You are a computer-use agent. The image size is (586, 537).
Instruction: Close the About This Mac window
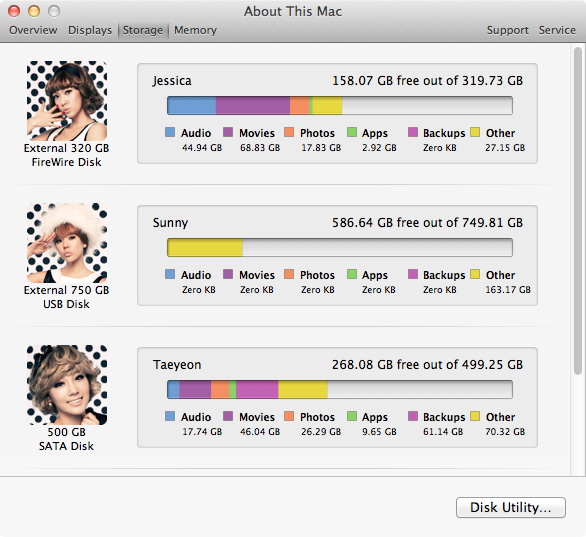pyautogui.click(x=14, y=11)
